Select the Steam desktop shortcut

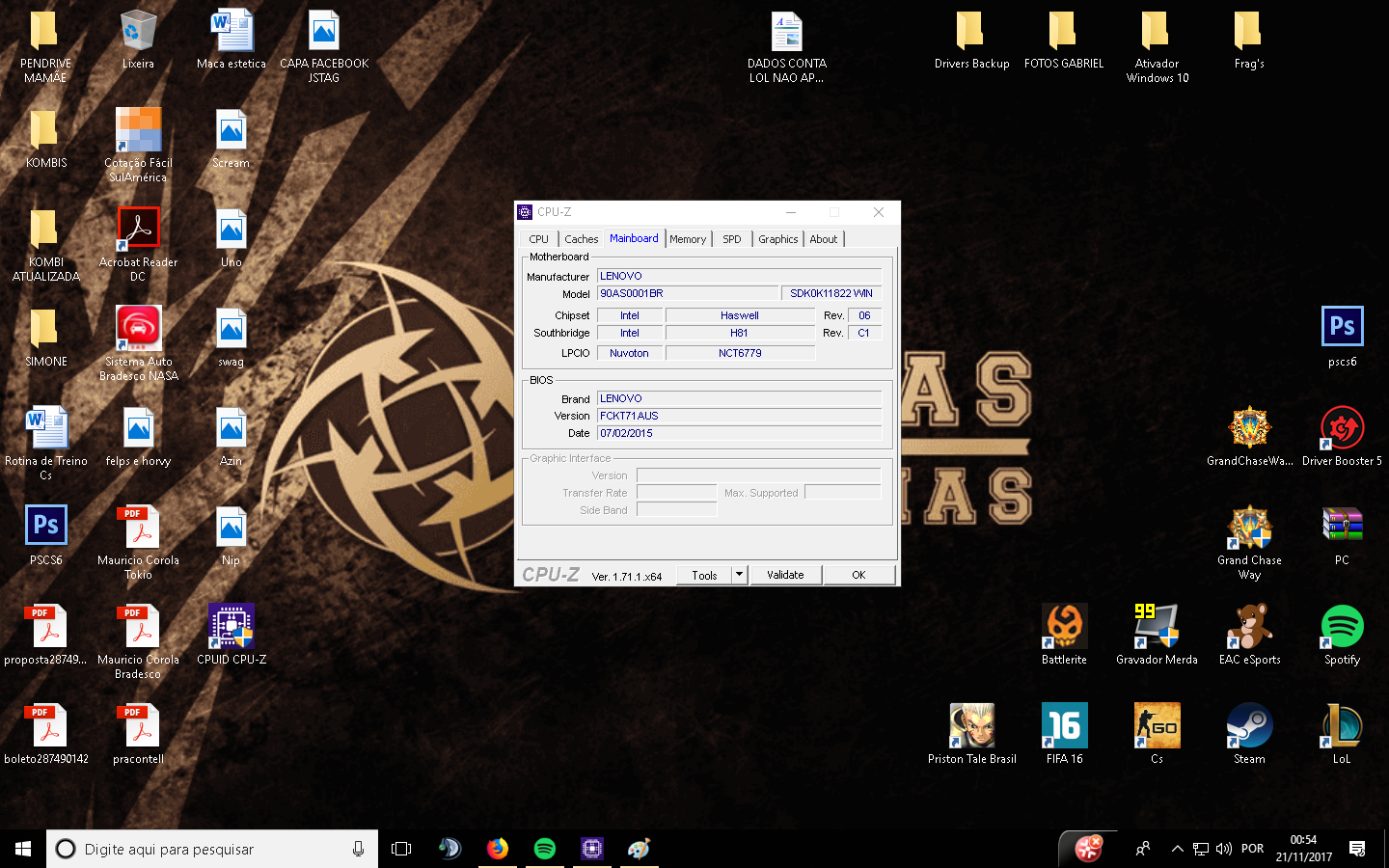pyautogui.click(x=1249, y=735)
